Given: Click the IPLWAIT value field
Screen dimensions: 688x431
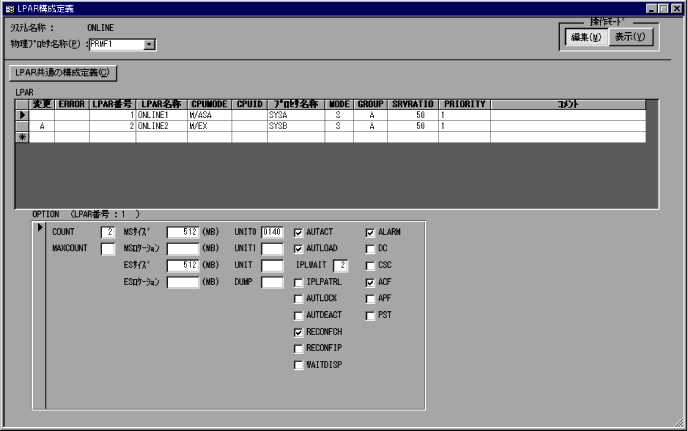Looking at the screenshot, I should (x=340, y=266).
